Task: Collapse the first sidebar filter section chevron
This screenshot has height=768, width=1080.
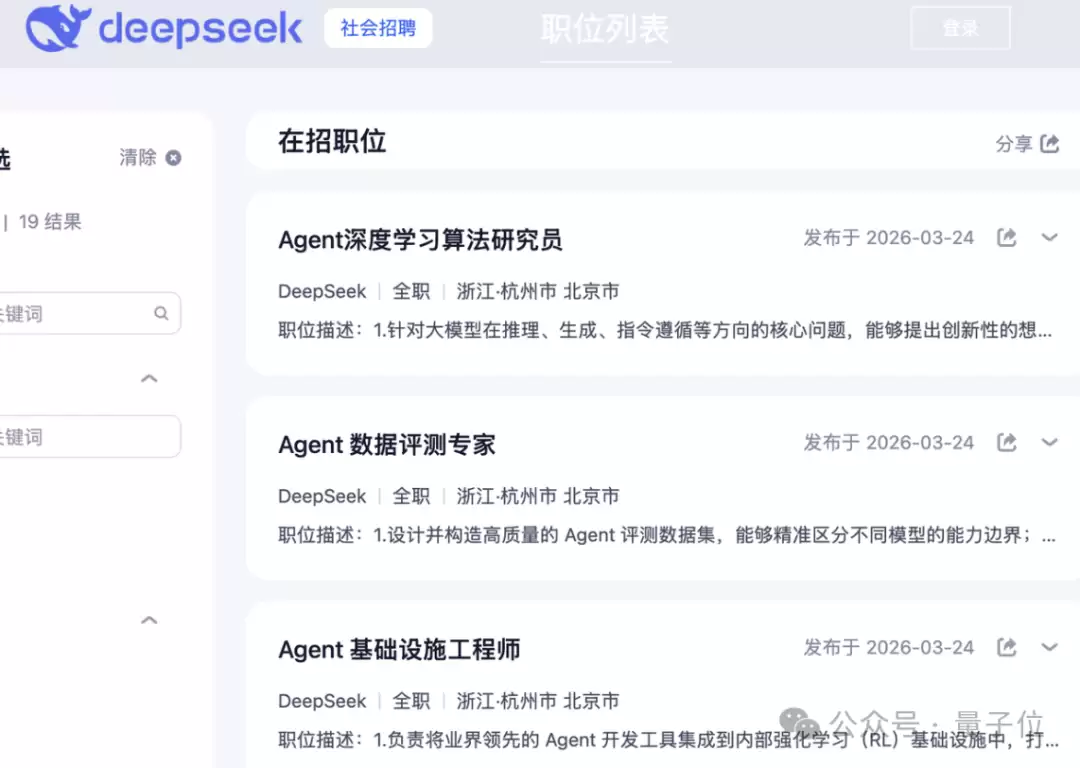Action: [x=148, y=378]
